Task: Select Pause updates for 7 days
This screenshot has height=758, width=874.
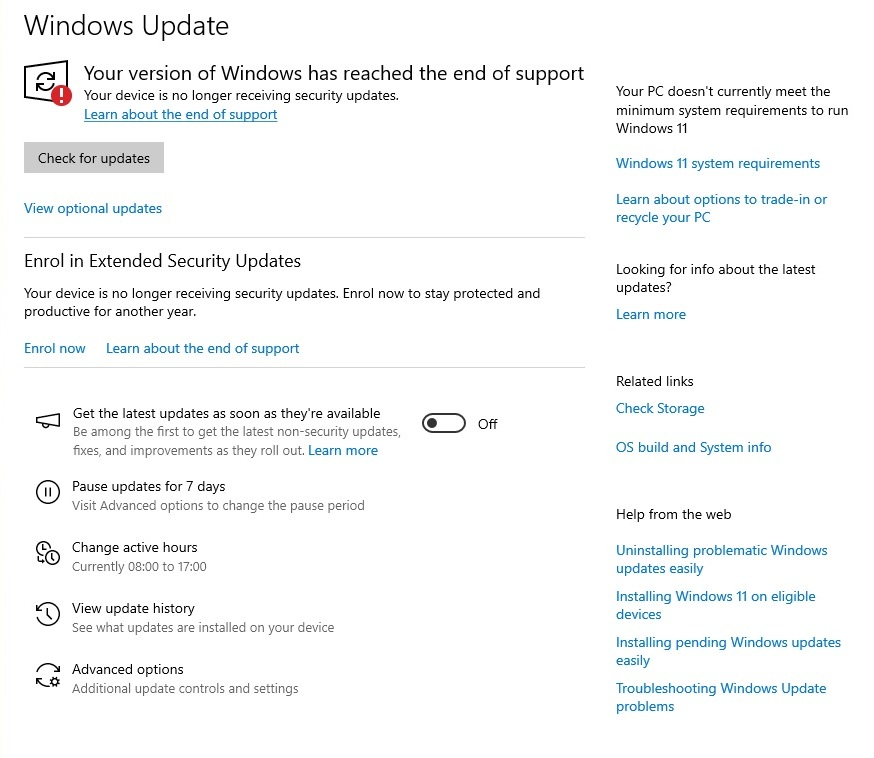Action: click(149, 487)
